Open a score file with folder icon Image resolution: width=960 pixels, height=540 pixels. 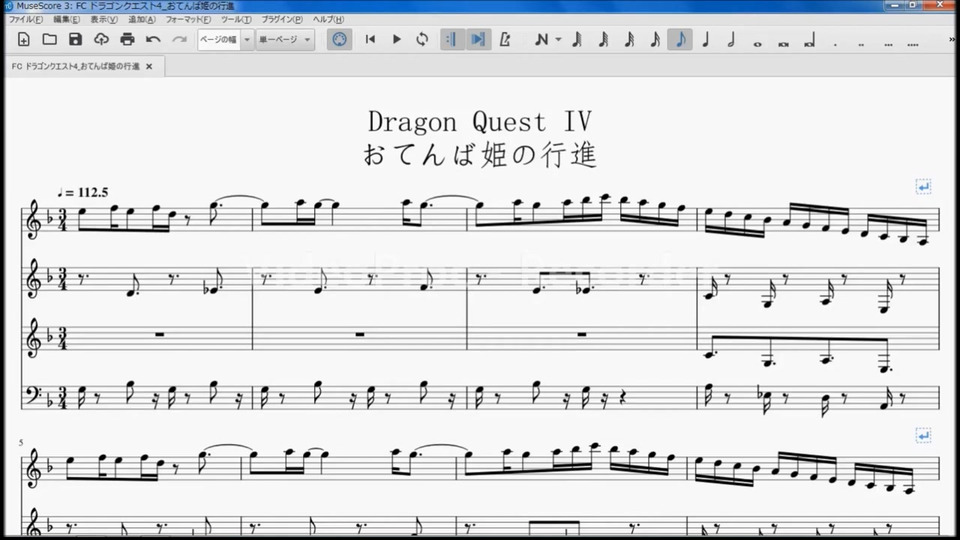click(x=50, y=40)
